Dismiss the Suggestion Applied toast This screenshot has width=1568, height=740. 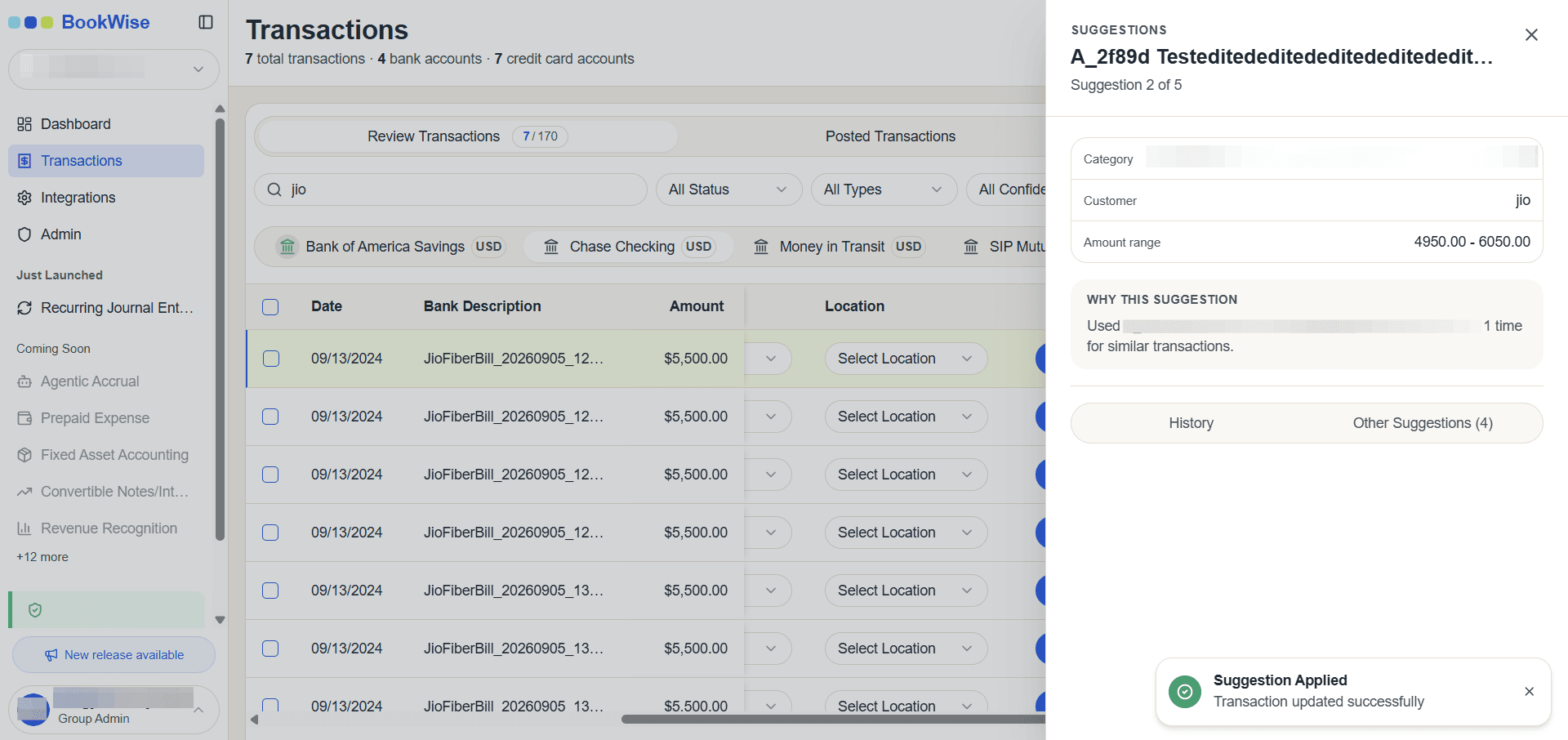coord(1529,692)
